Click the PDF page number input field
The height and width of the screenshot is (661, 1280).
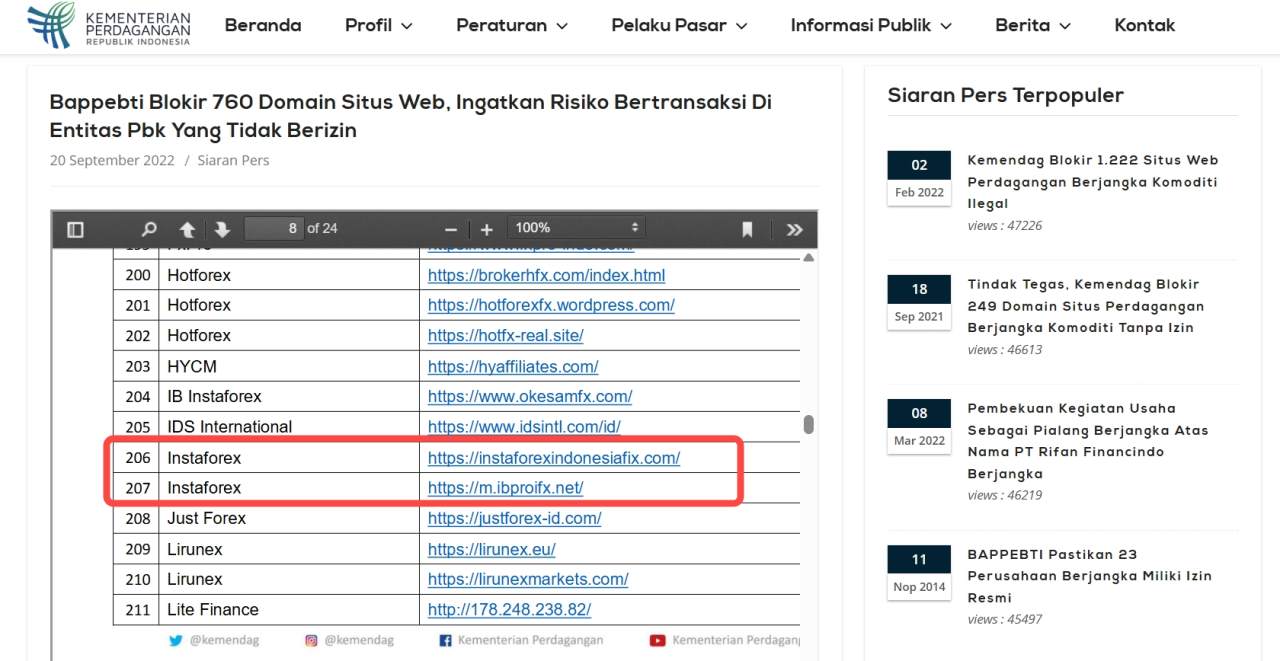[273, 229]
